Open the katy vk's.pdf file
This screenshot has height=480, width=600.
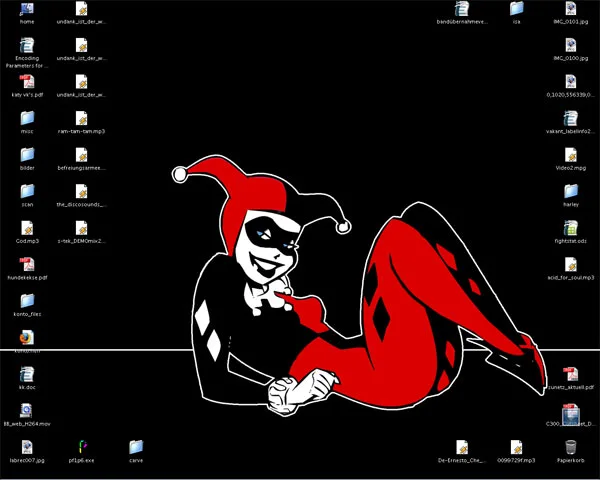tap(27, 82)
